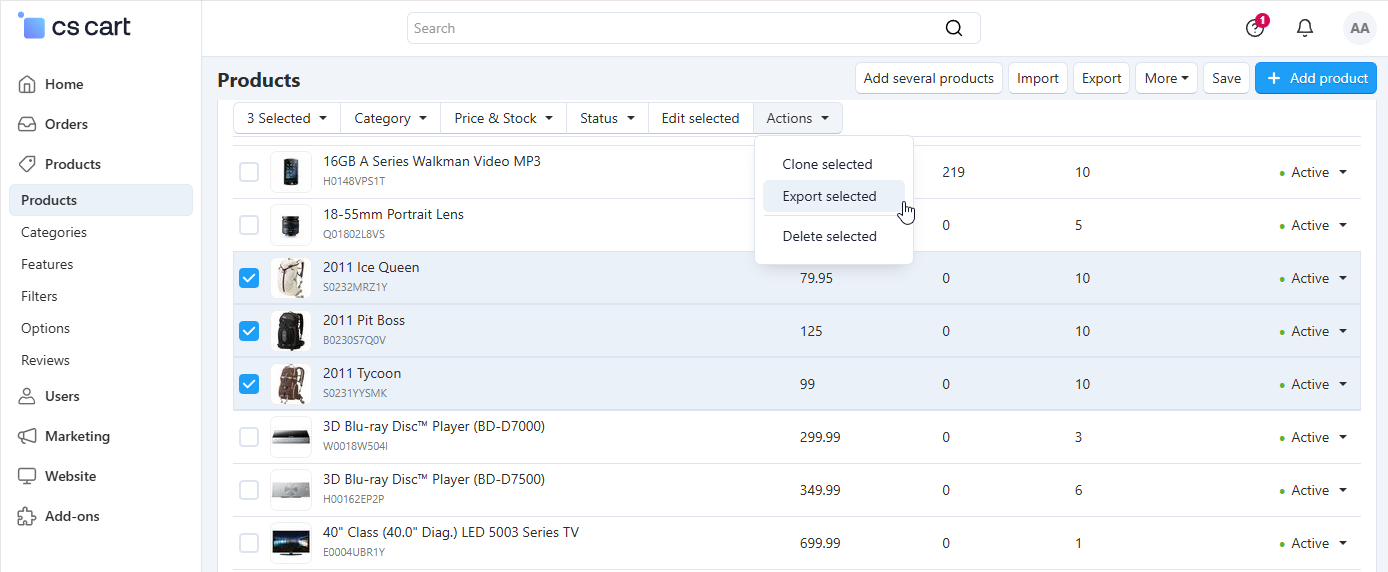
Task: Choose Delete selected from Actions menu
Action: pos(834,236)
